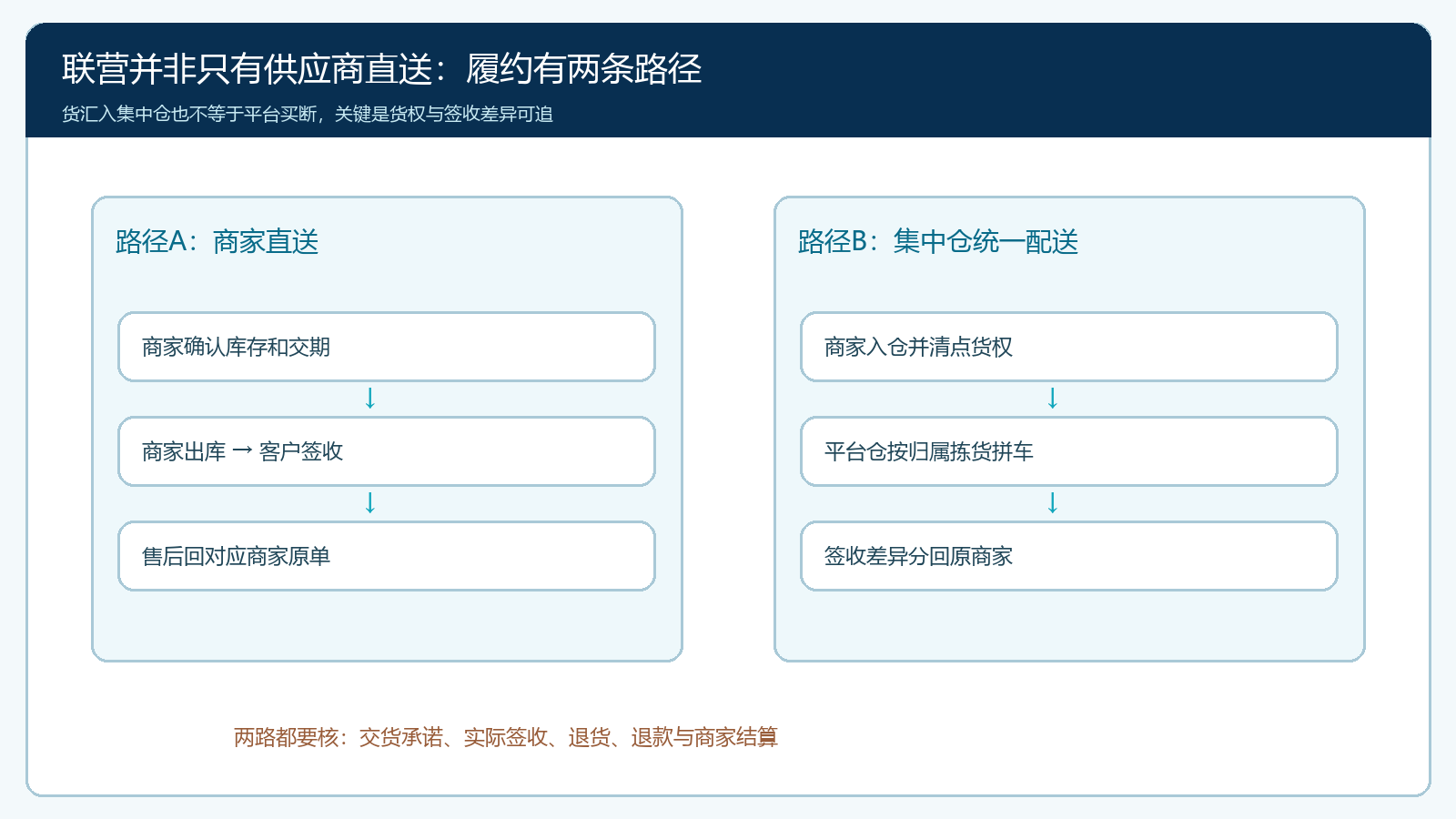Click the heading 路径B：集中仓统一配送
Viewport: 1456px width, 819px height.
tap(938, 241)
